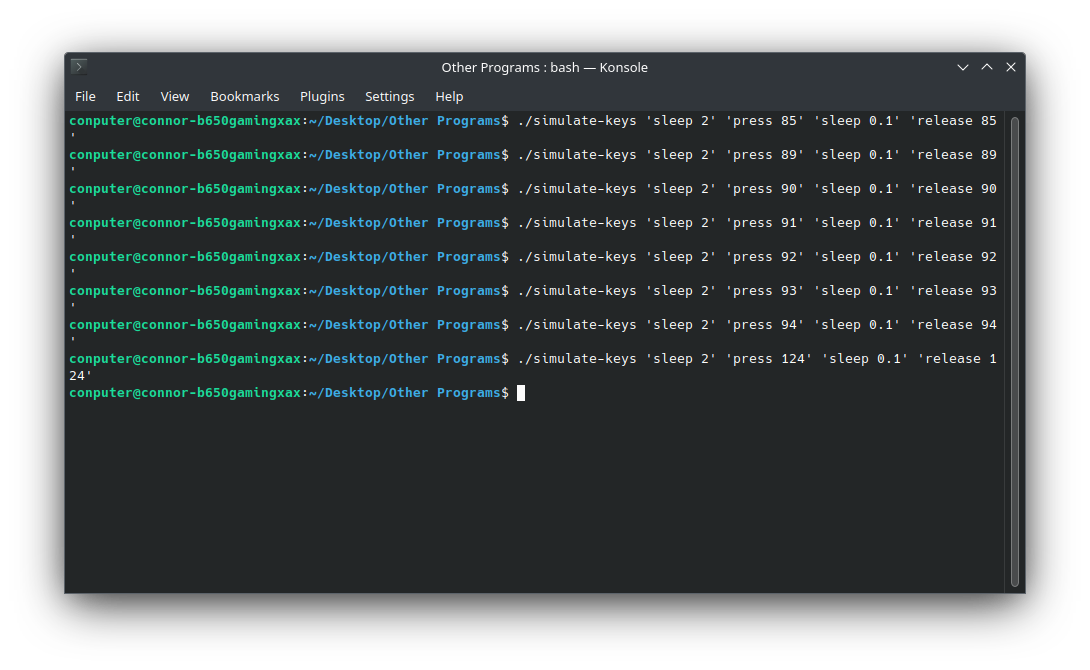Open the Edit menu
Viewport: 1090px width, 670px height.
[x=127, y=97]
